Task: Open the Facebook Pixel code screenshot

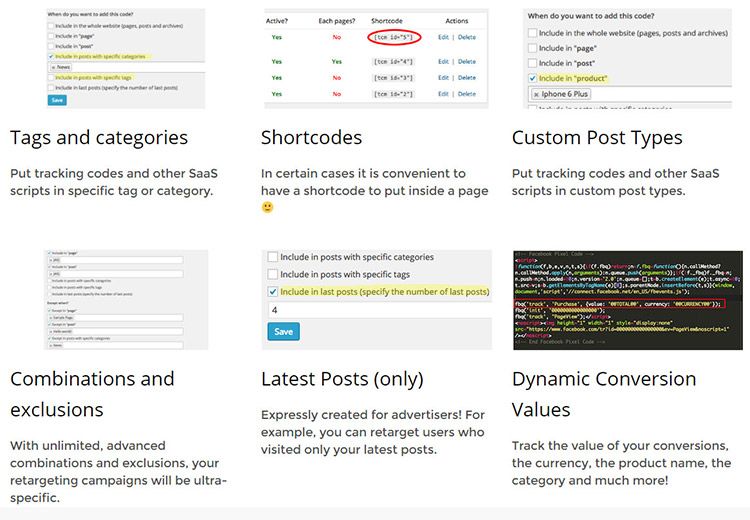Action: [628, 299]
